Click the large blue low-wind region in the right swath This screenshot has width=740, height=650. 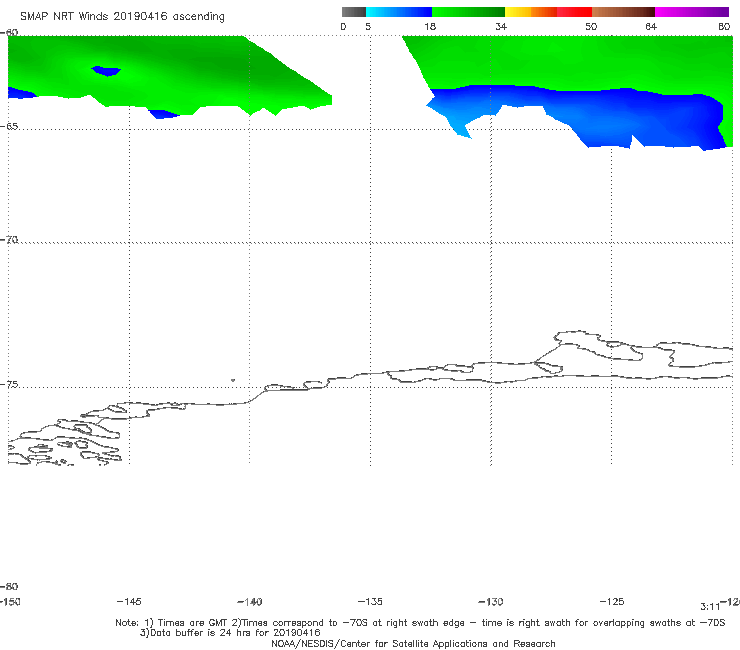[x=614, y=118]
